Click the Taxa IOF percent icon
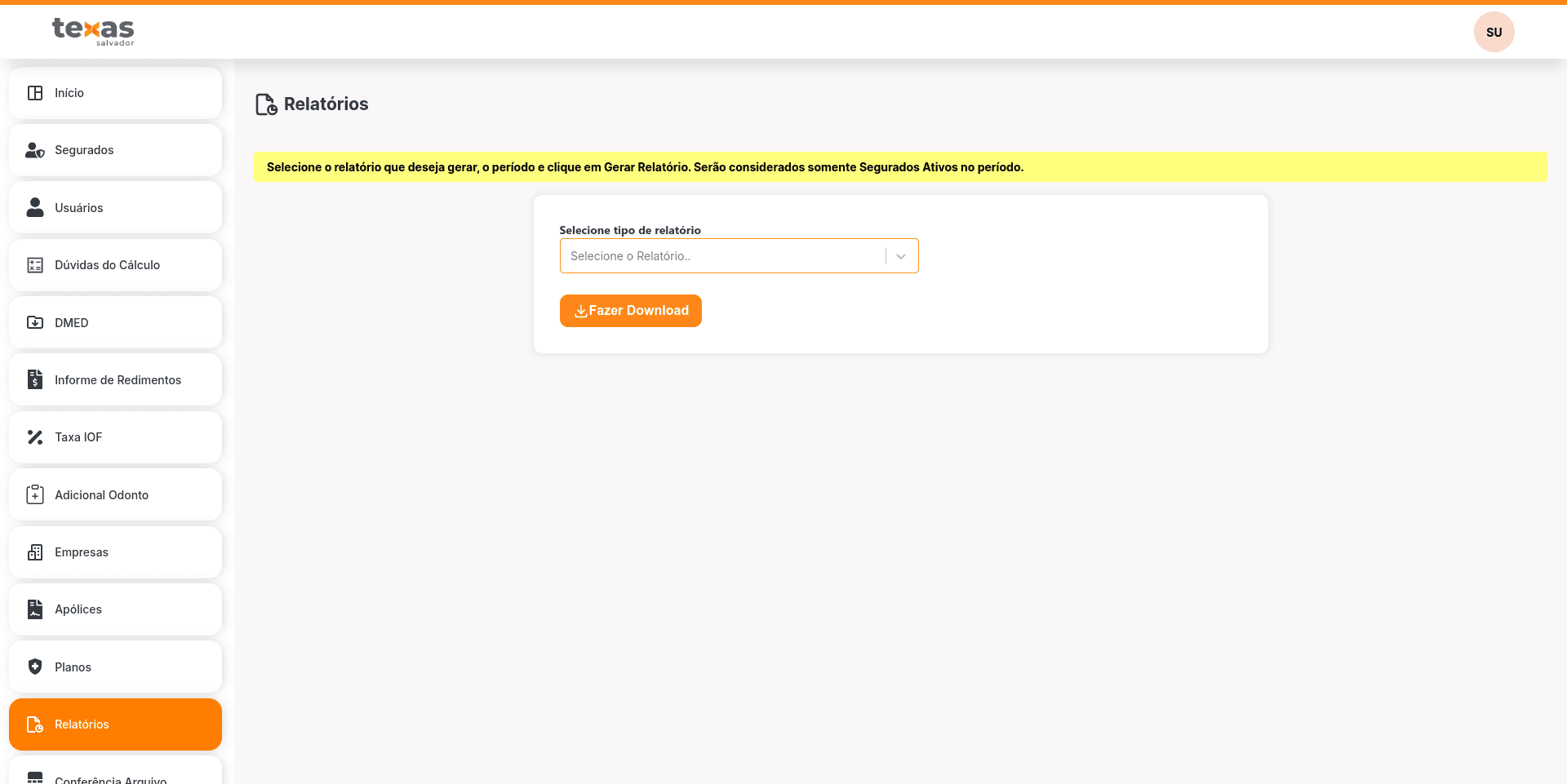1567x784 pixels. coord(35,437)
